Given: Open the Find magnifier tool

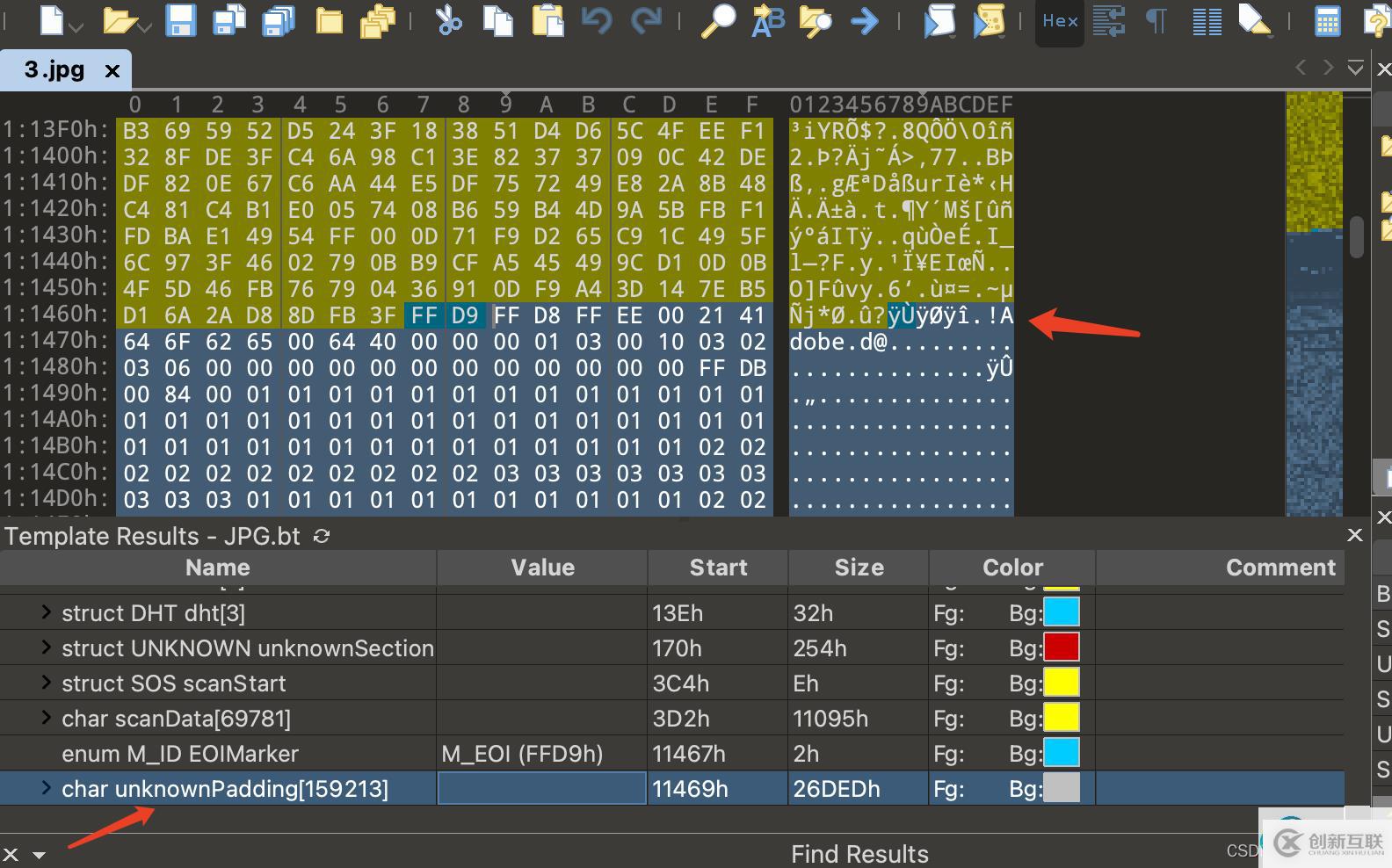Looking at the screenshot, I should (718, 20).
